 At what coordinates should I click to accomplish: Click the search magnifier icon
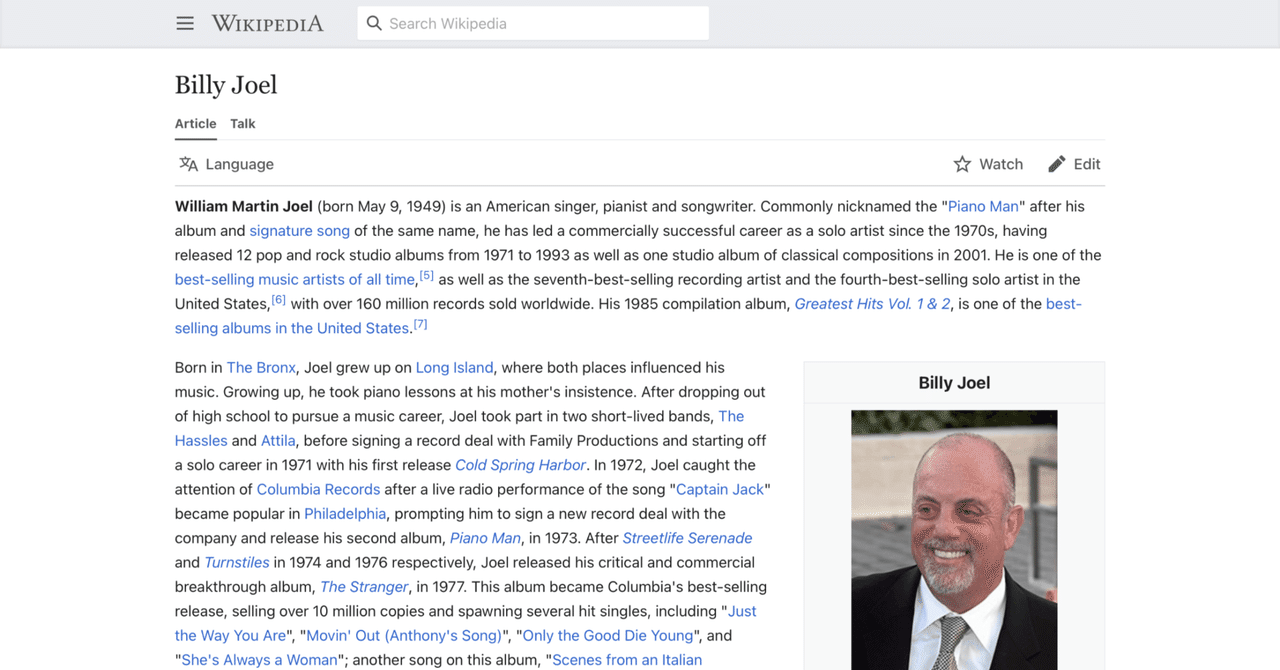tap(374, 23)
